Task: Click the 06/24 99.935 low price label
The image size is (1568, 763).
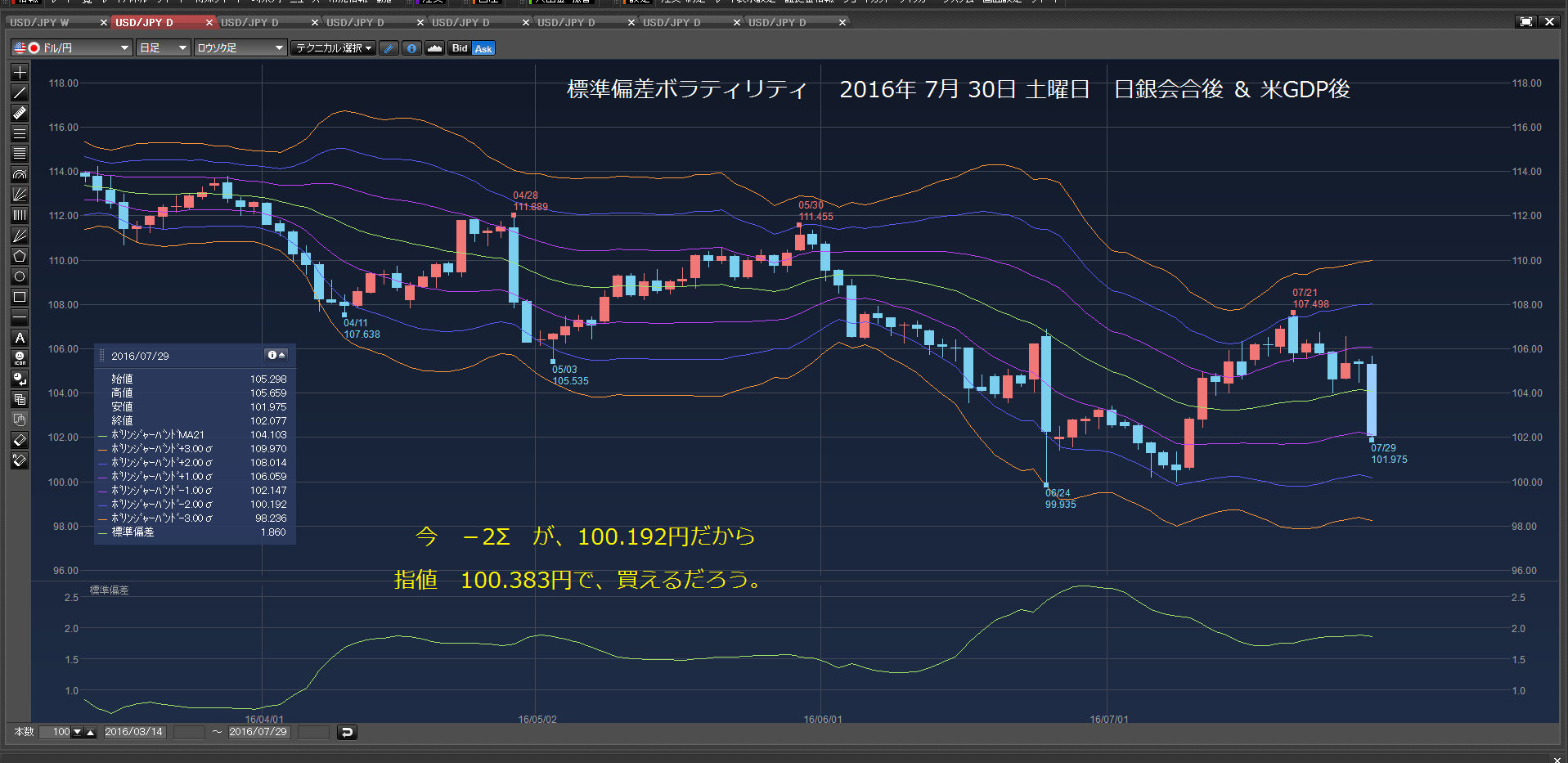Action: [1060, 499]
